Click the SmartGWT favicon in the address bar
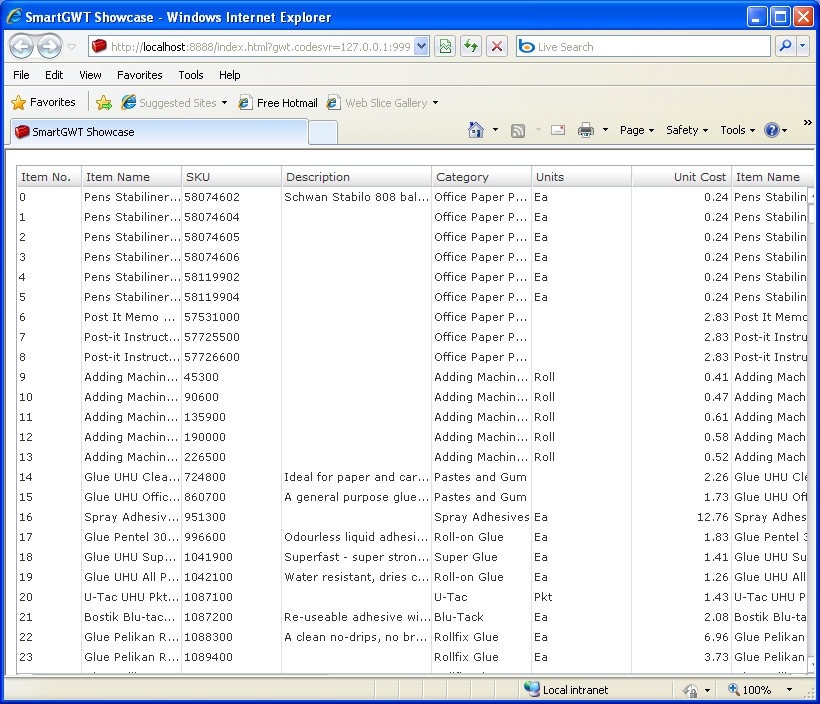 [99, 46]
